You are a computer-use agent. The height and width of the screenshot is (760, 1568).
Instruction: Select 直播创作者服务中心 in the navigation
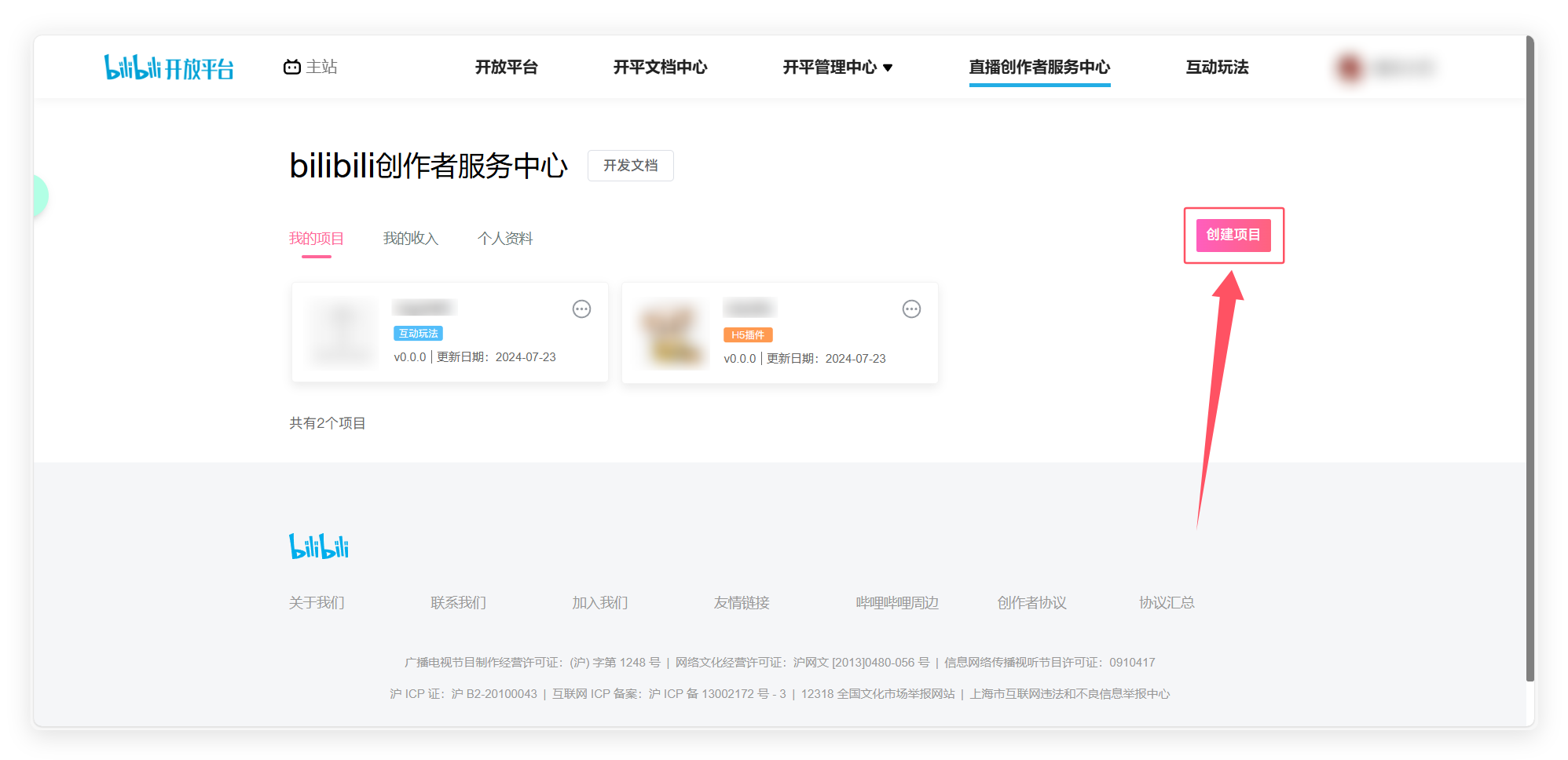(1039, 67)
